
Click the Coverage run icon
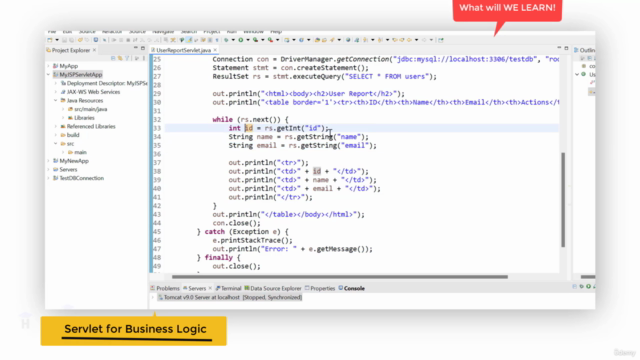[x=256, y=40]
